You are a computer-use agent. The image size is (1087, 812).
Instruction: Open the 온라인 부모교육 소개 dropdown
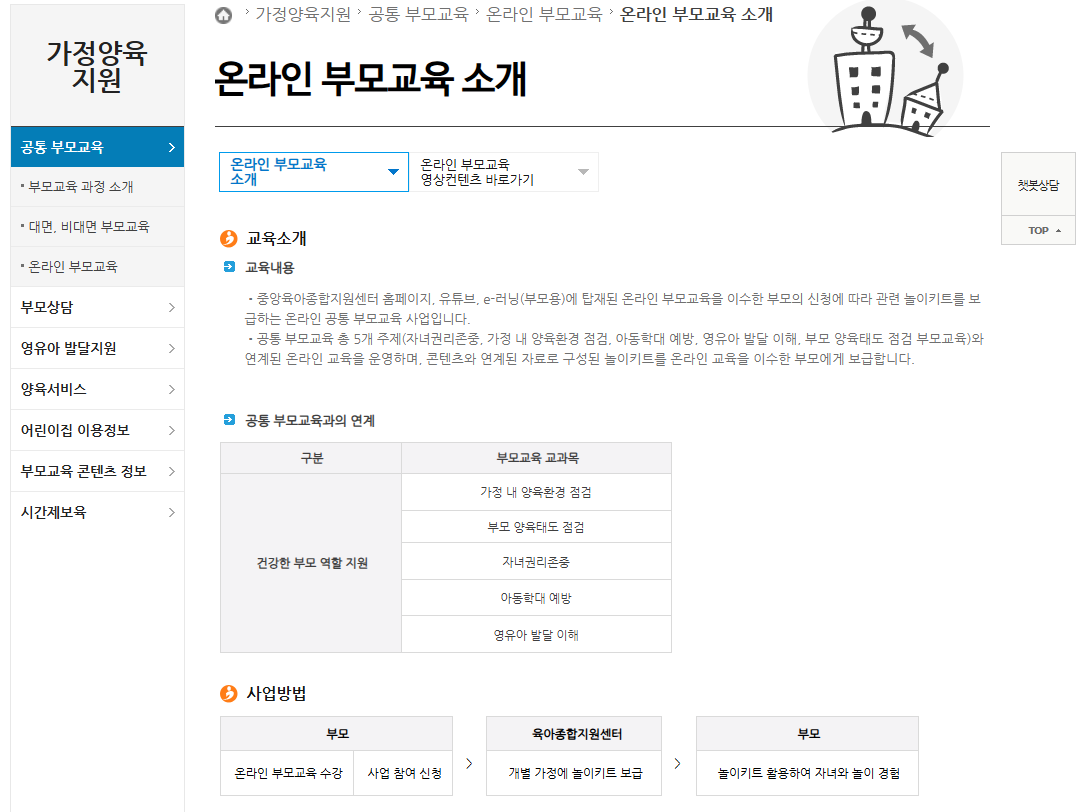313,172
